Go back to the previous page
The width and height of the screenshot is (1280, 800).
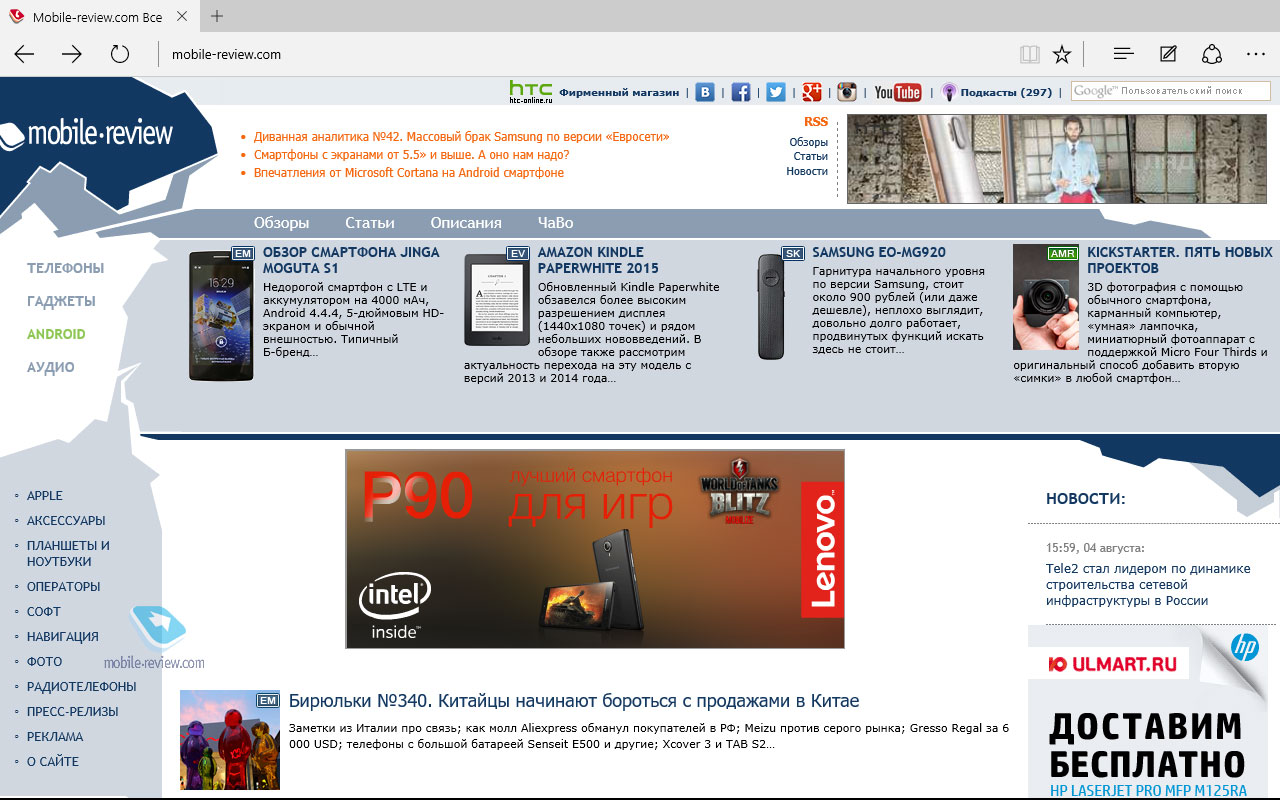pos(24,55)
